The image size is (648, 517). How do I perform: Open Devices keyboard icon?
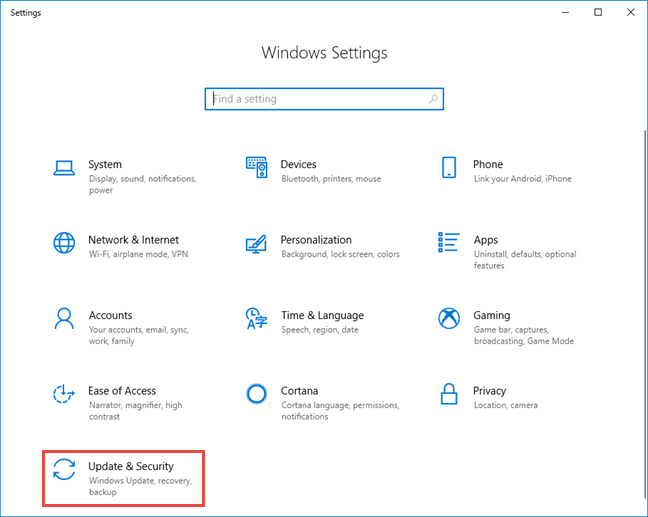[257, 167]
